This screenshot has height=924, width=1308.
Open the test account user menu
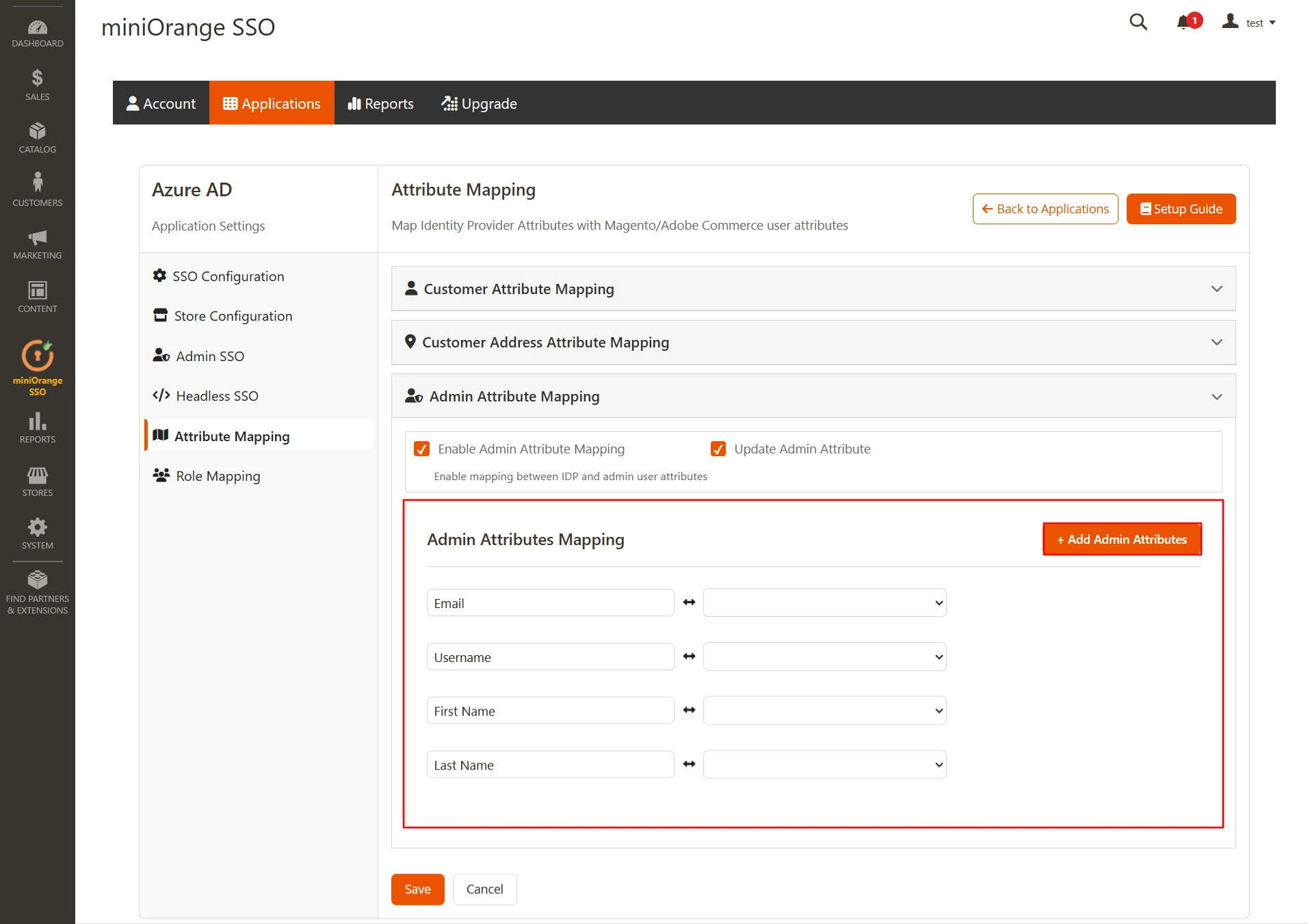1248,23
